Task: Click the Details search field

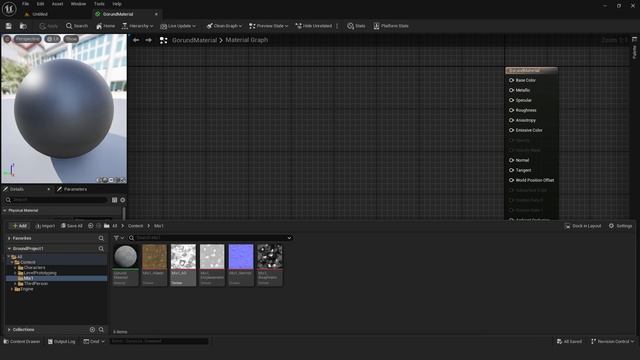Action: pos(56,200)
